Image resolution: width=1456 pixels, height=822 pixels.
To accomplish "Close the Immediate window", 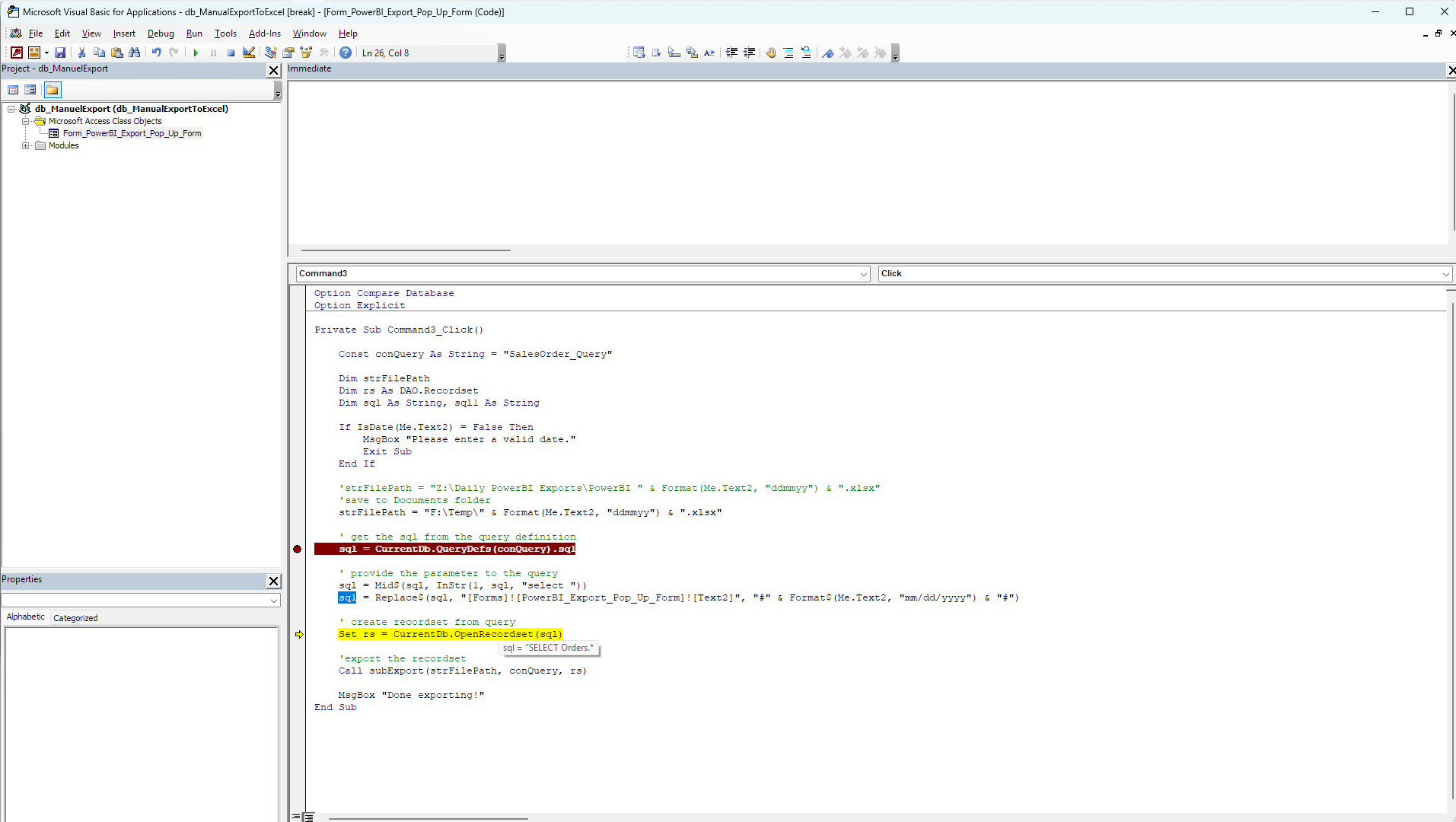I will point(1451,70).
